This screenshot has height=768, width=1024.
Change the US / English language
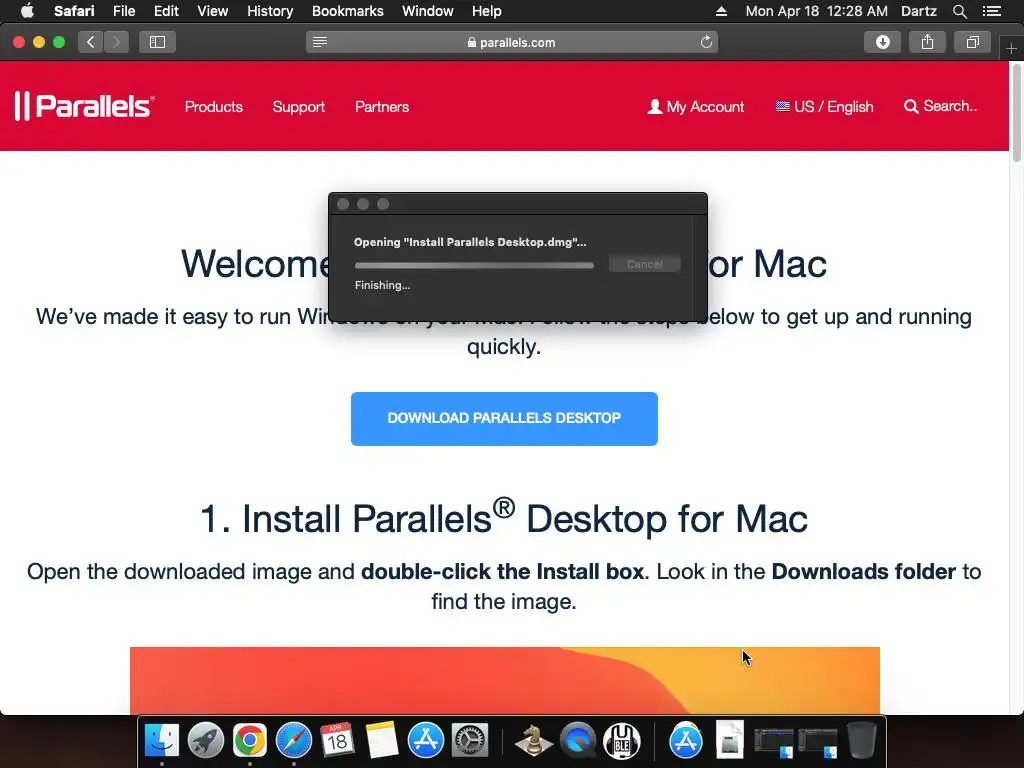824,106
